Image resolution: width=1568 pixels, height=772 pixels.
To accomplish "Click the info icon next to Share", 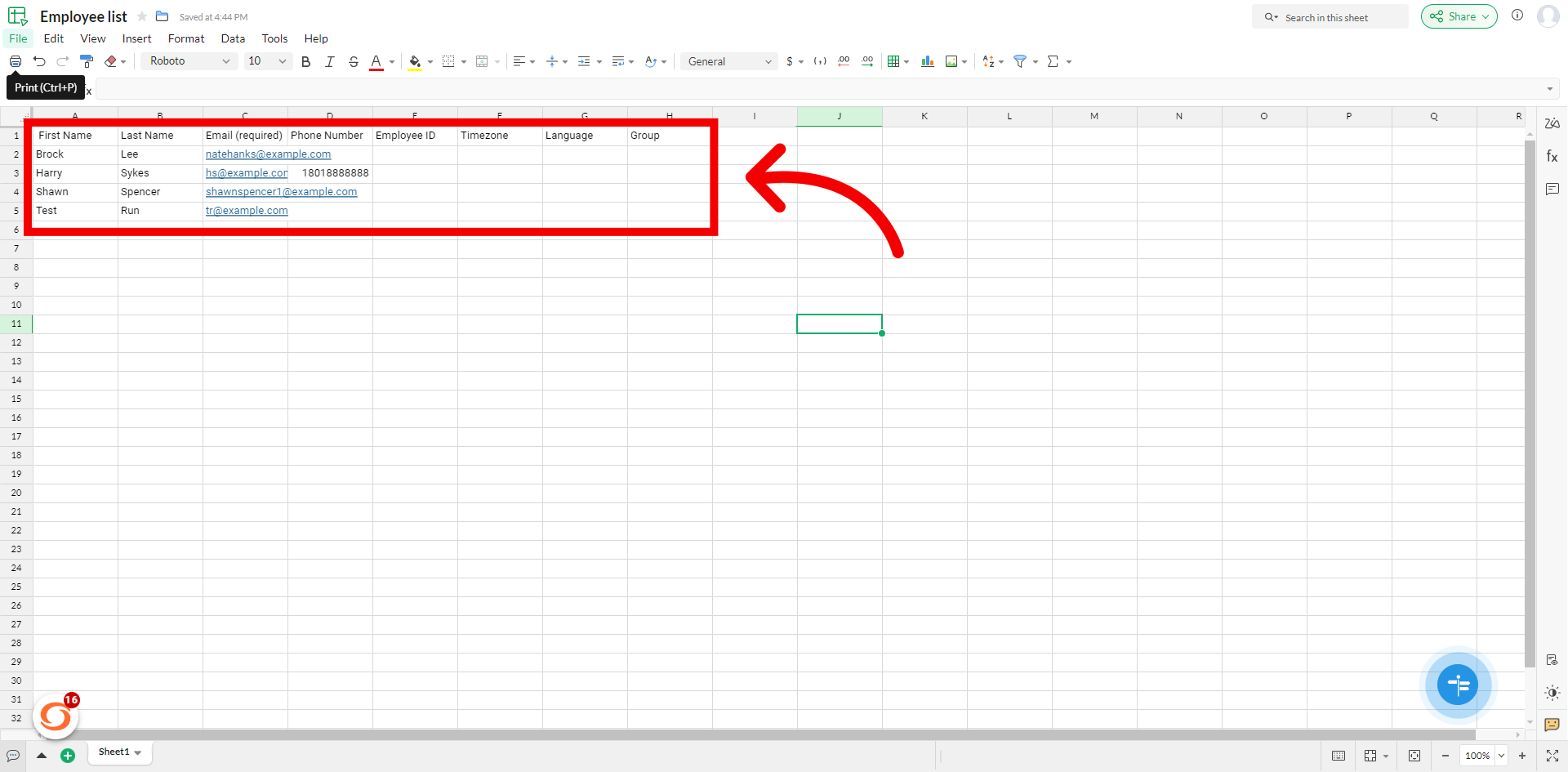I will click(x=1517, y=16).
